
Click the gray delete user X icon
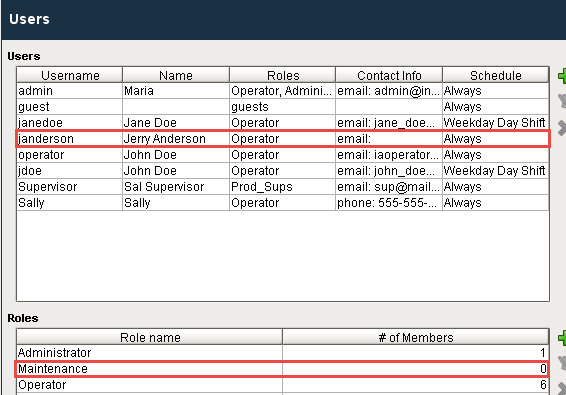562,128
